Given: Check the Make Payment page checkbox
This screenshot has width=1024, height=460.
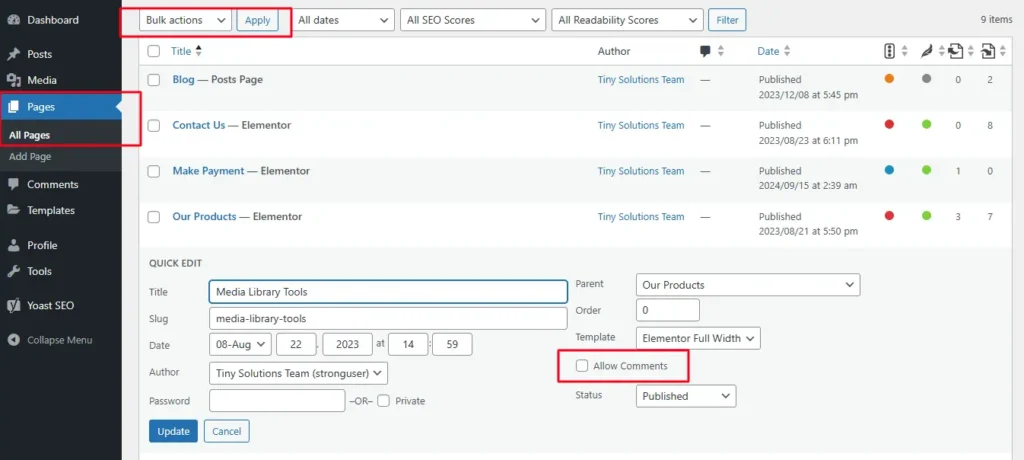Looking at the screenshot, I should coord(153,171).
